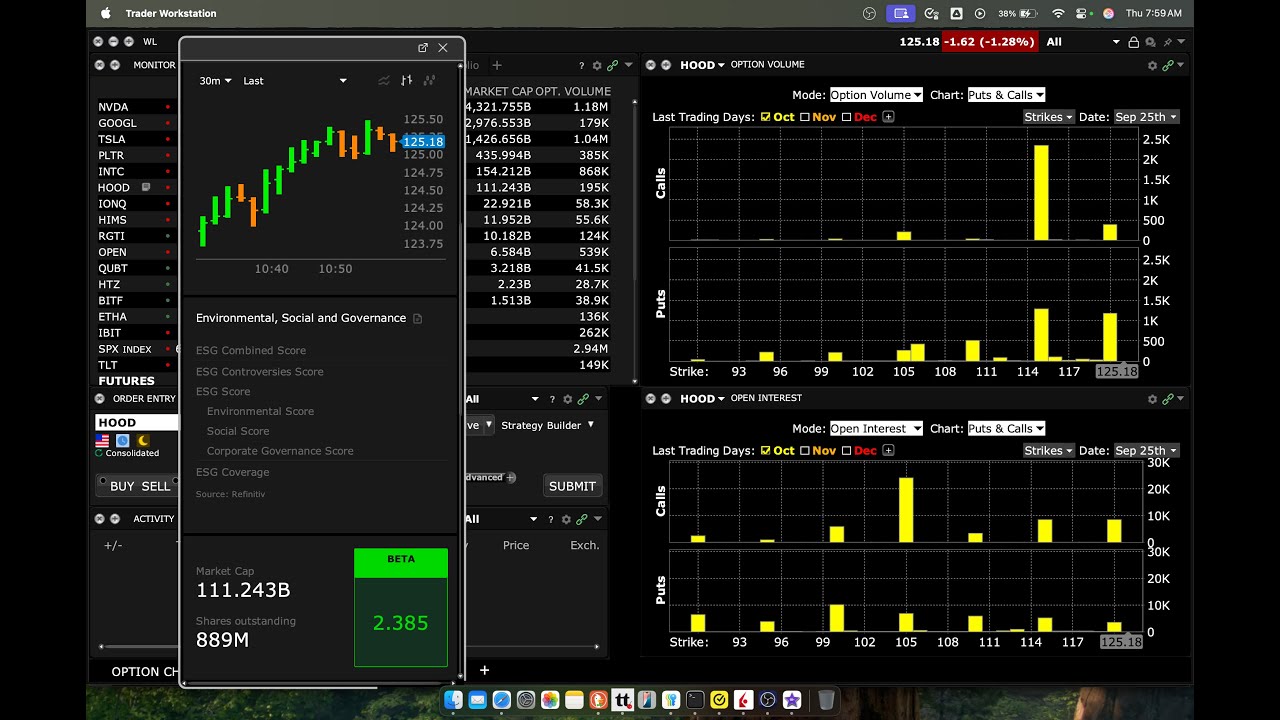Submit the order with SUBMIT button
1280x720 pixels.
tap(572, 486)
